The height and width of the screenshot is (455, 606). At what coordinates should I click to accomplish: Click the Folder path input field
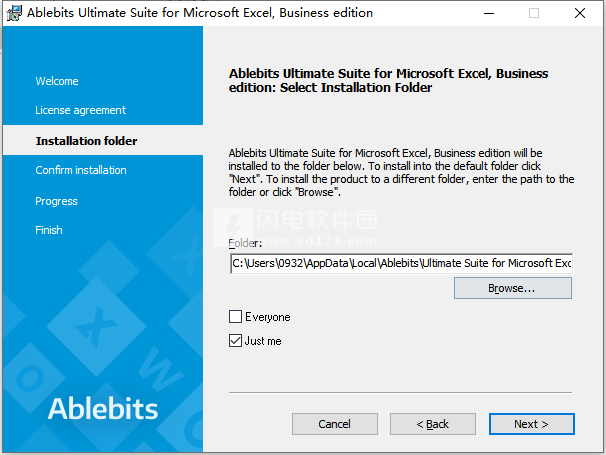[401, 263]
